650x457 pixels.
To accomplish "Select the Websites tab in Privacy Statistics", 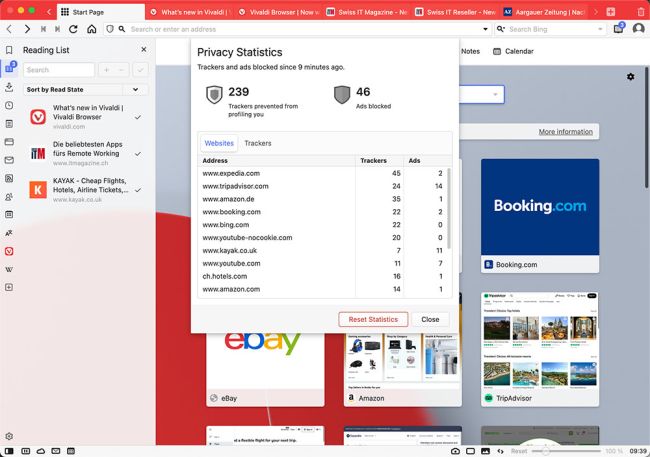I will 219,143.
